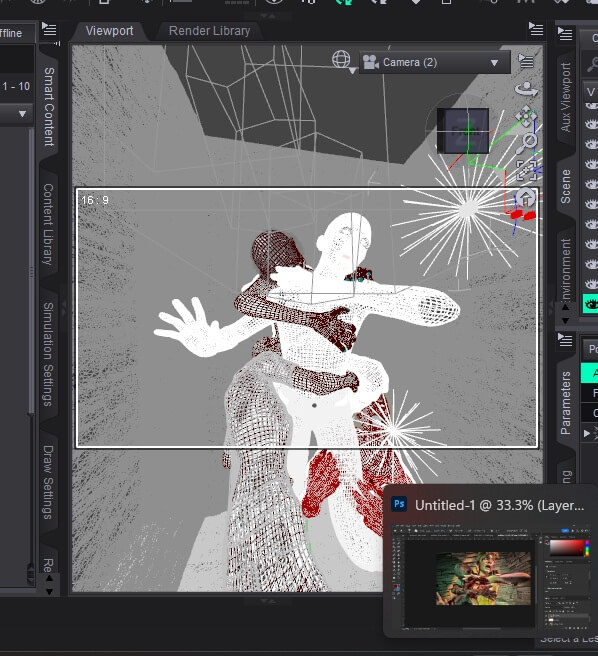
Task: Open the Simulation Settings side tab
Action: 48,354
